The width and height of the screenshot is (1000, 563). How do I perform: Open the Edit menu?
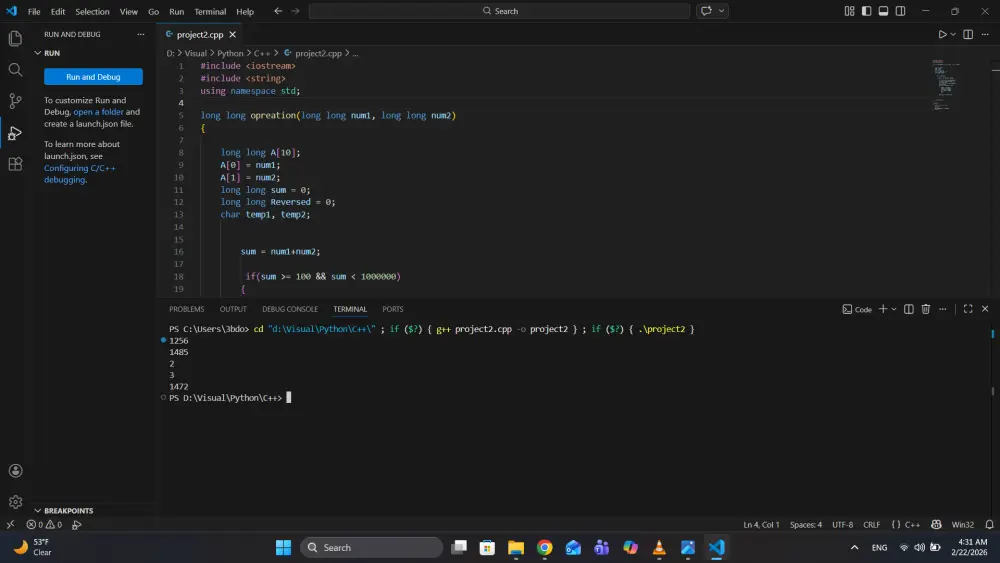click(x=58, y=11)
